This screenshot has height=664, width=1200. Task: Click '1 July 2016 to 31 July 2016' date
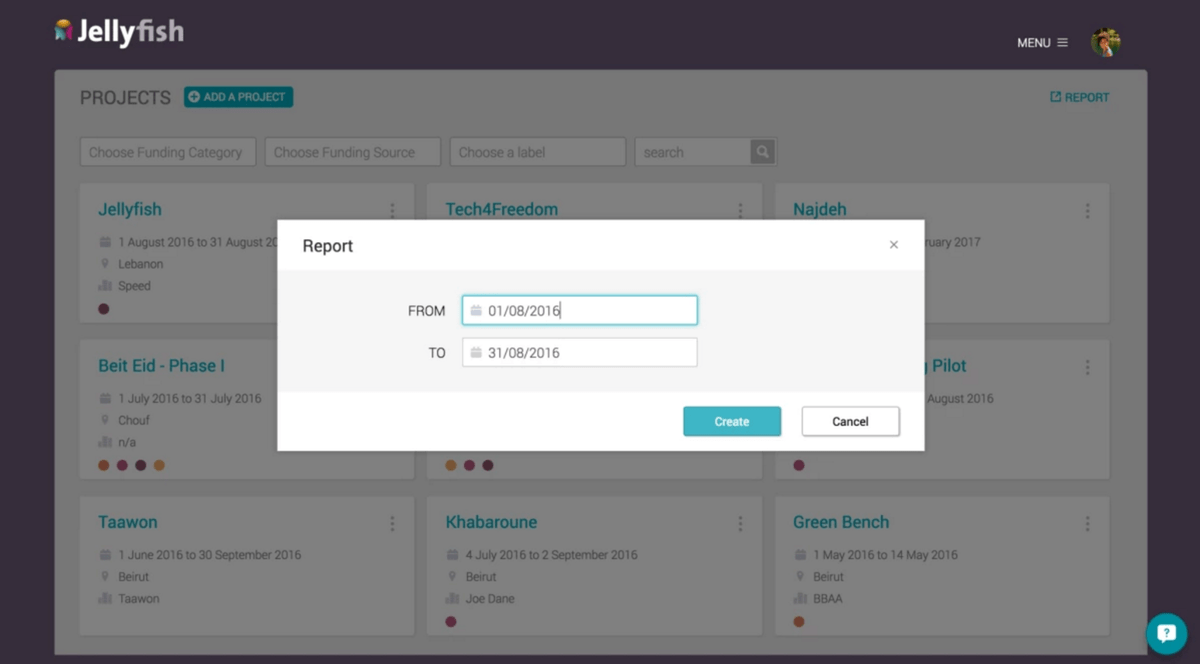pyautogui.click(x=189, y=398)
